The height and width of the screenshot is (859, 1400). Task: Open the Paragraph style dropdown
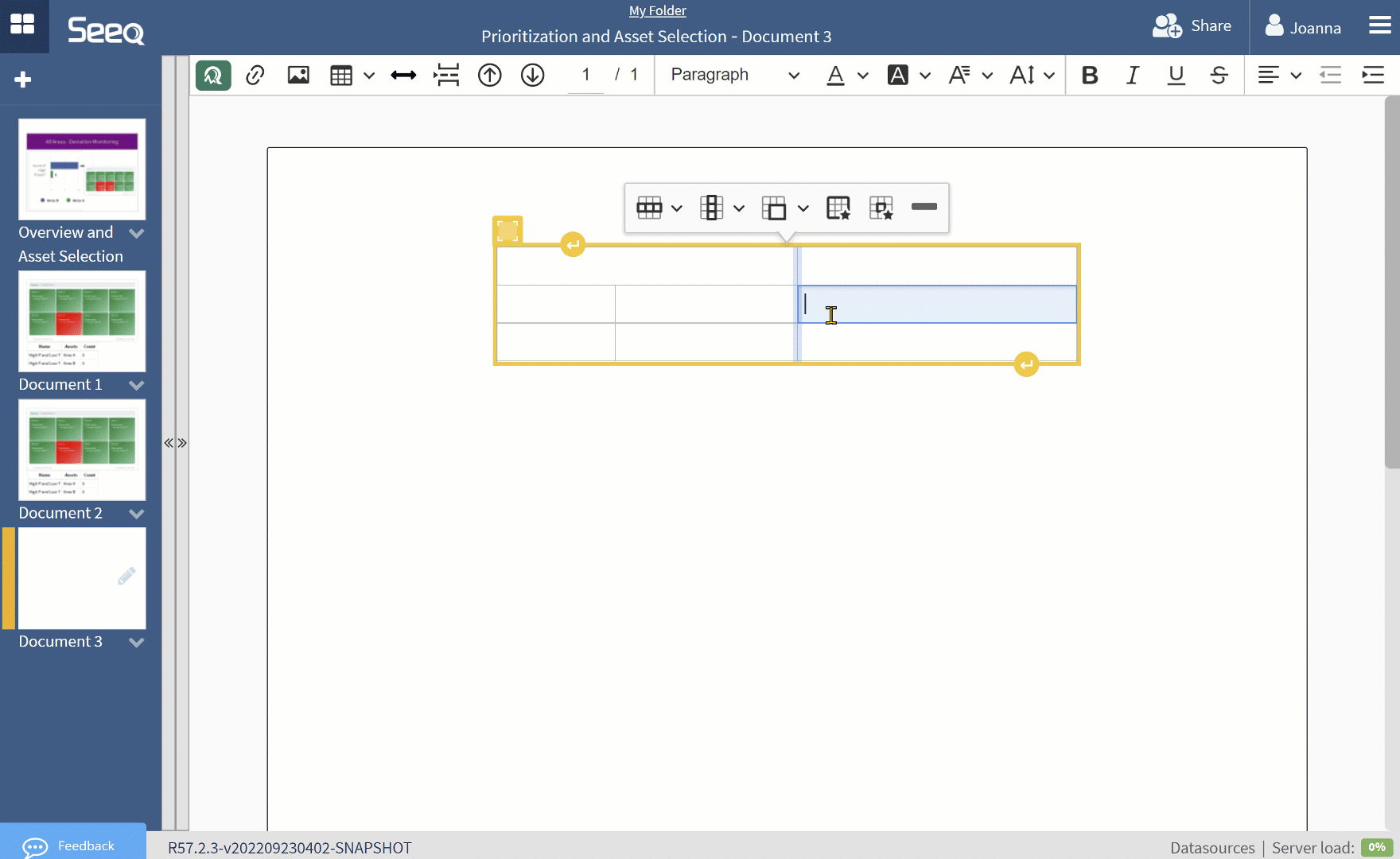[732, 75]
